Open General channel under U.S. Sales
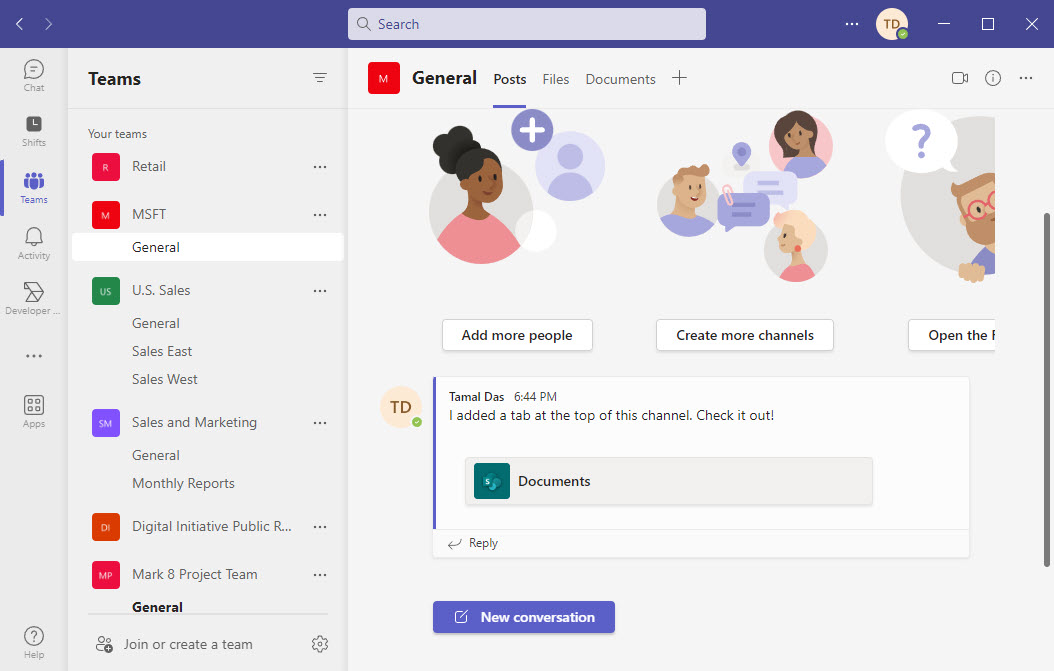1054x671 pixels. click(x=155, y=323)
